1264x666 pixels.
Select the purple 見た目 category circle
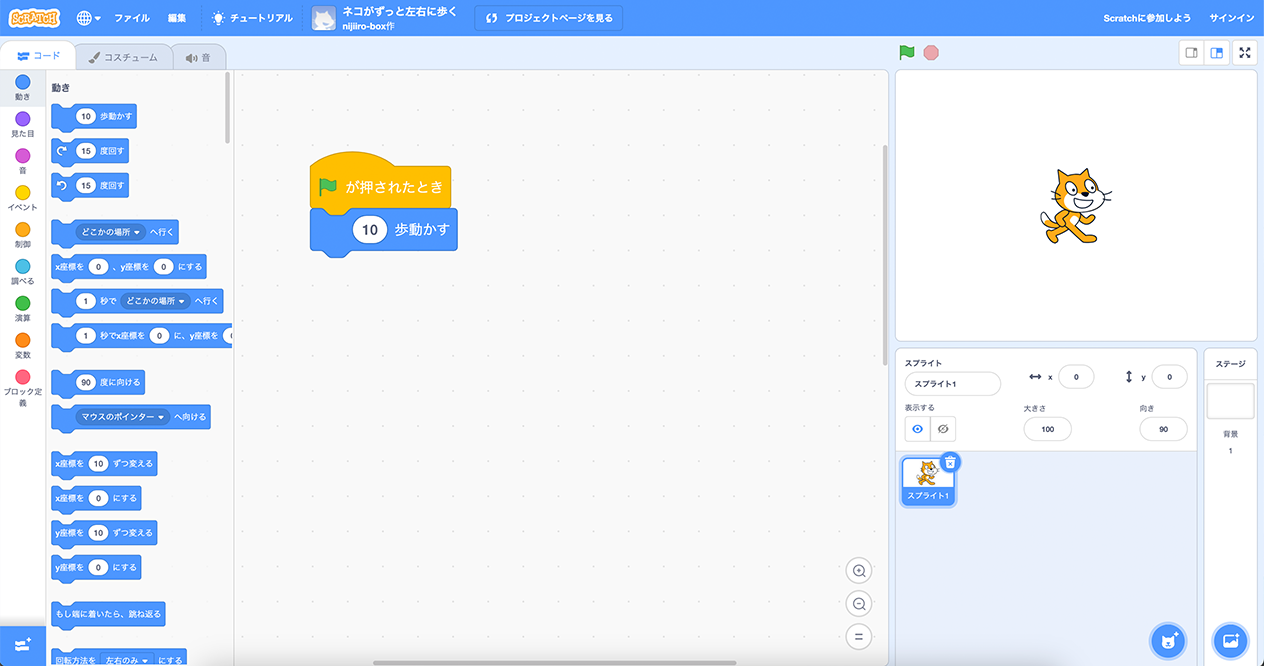[23, 119]
